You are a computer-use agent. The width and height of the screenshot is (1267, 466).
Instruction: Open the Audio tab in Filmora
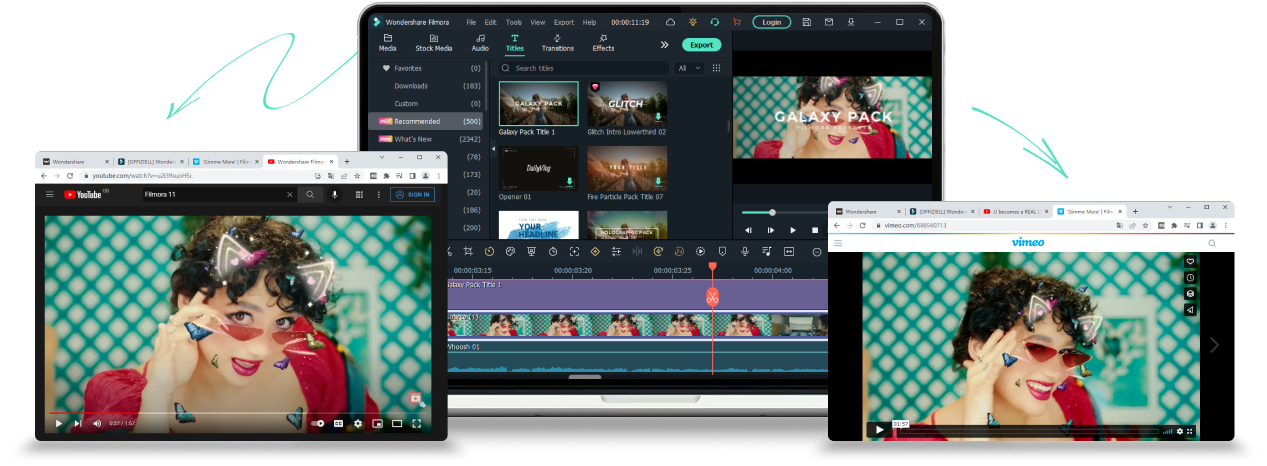pyautogui.click(x=480, y=43)
